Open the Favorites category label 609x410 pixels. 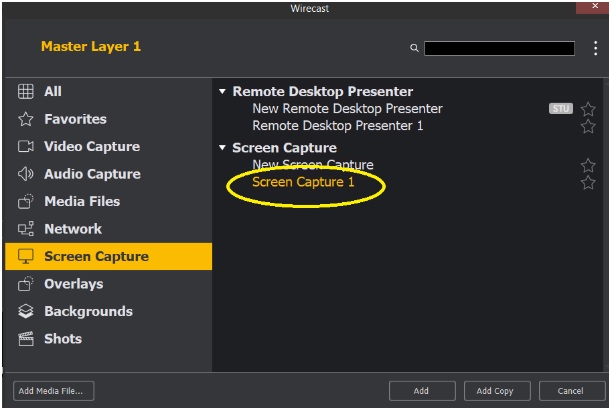point(75,119)
